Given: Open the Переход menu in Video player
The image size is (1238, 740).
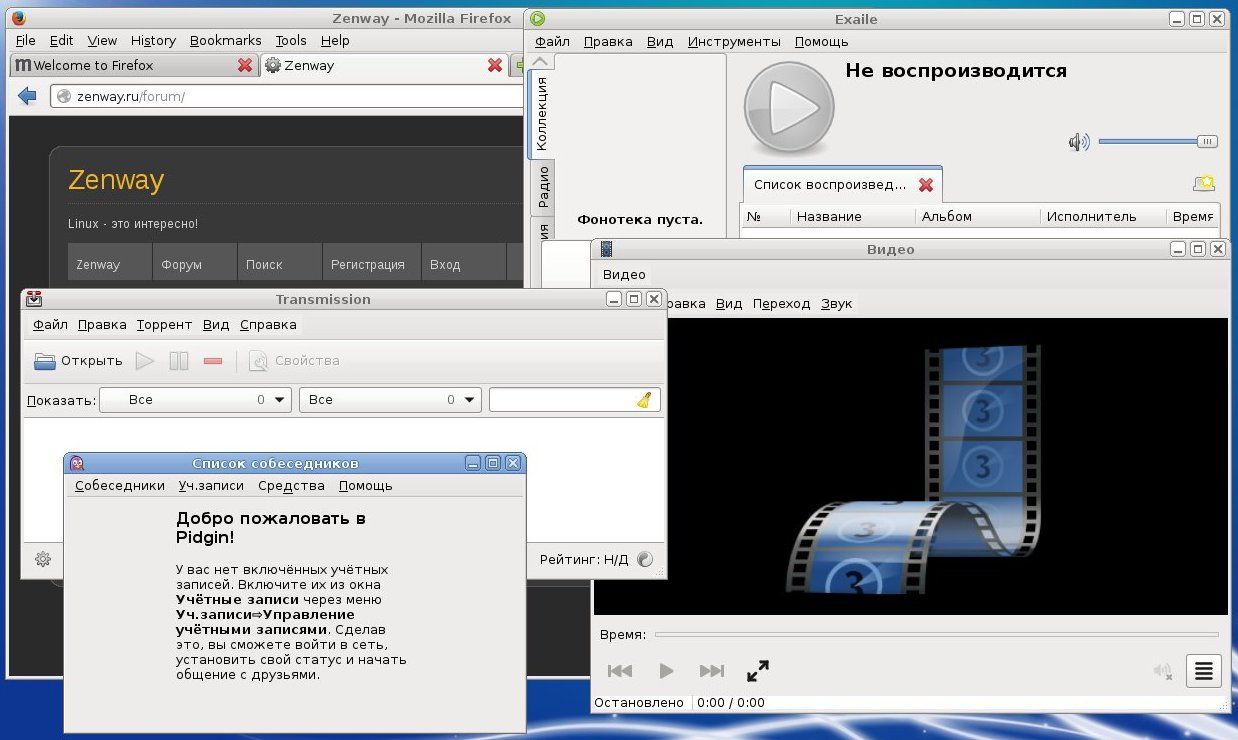Looking at the screenshot, I should click(781, 303).
